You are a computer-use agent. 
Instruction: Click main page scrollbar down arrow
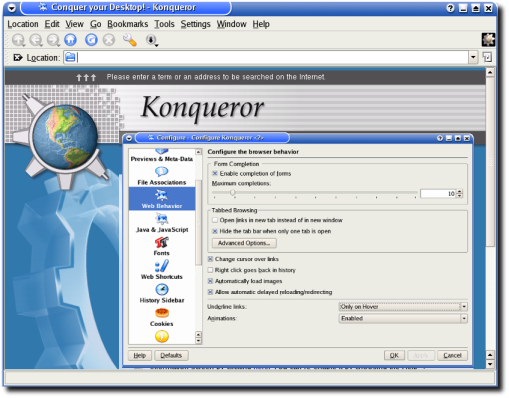click(x=490, y=364)
